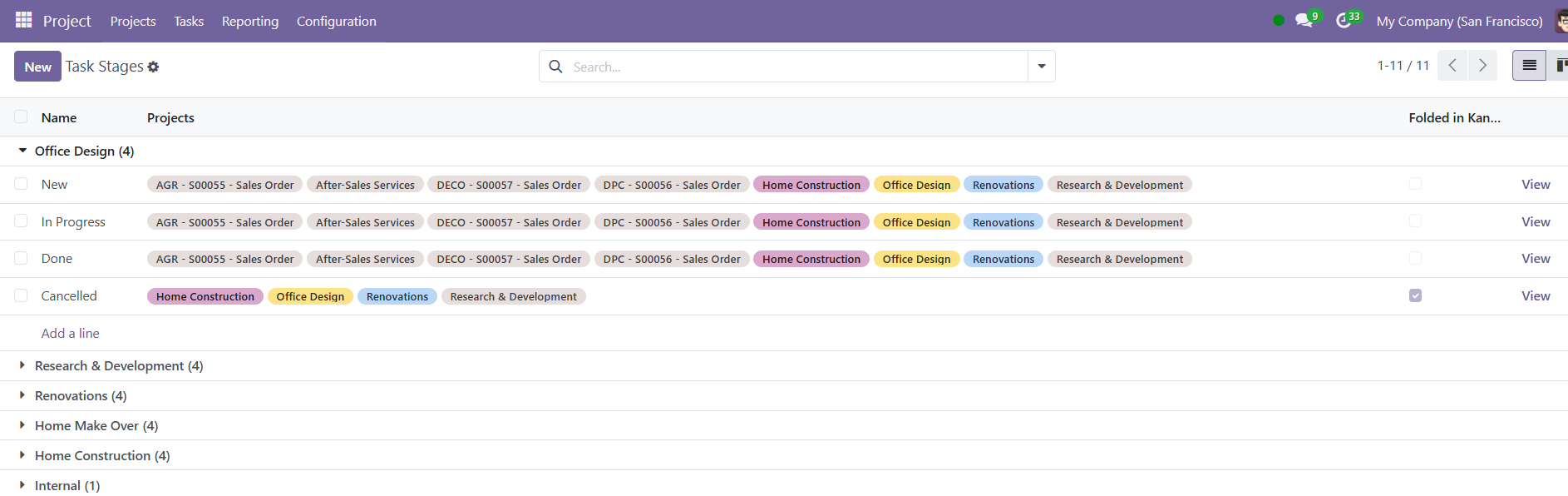Click the 1-11 / 11 pager counter

click(x=1403, y=65)
